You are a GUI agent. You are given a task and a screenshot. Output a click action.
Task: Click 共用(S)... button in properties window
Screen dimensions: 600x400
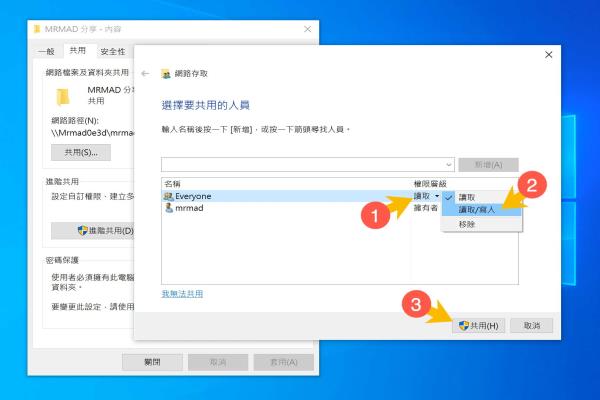click(81, 152)
